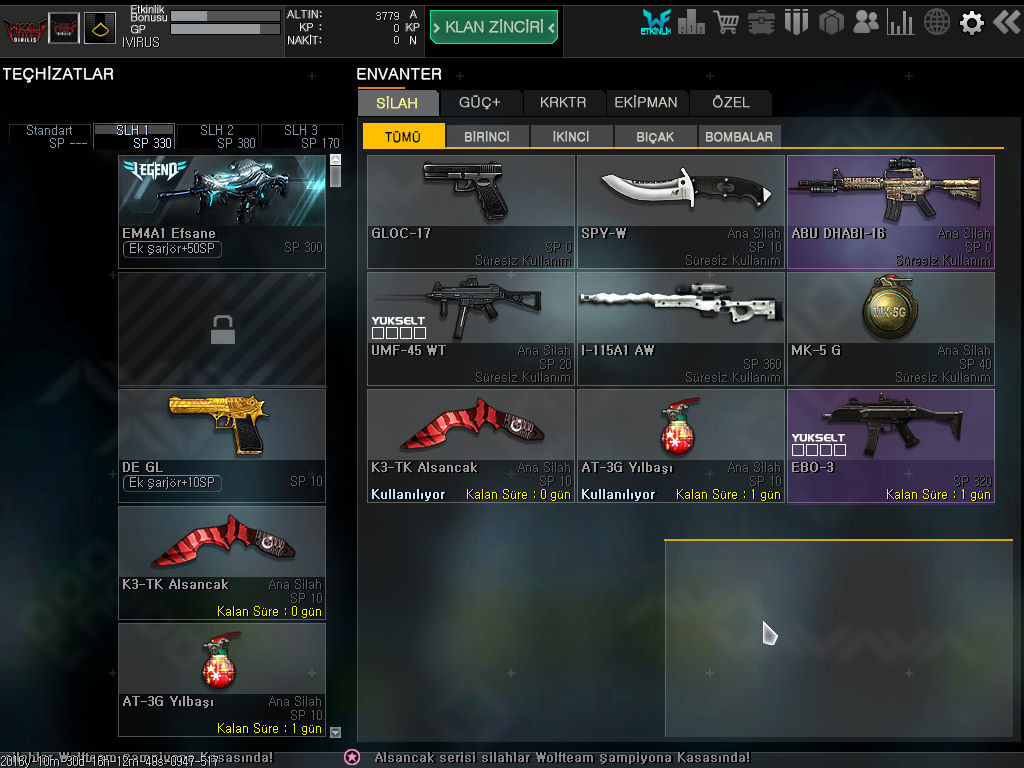Select the TÜMÜ filter tab
This screenshot has height=768, width=1024.
coord(403,136)
